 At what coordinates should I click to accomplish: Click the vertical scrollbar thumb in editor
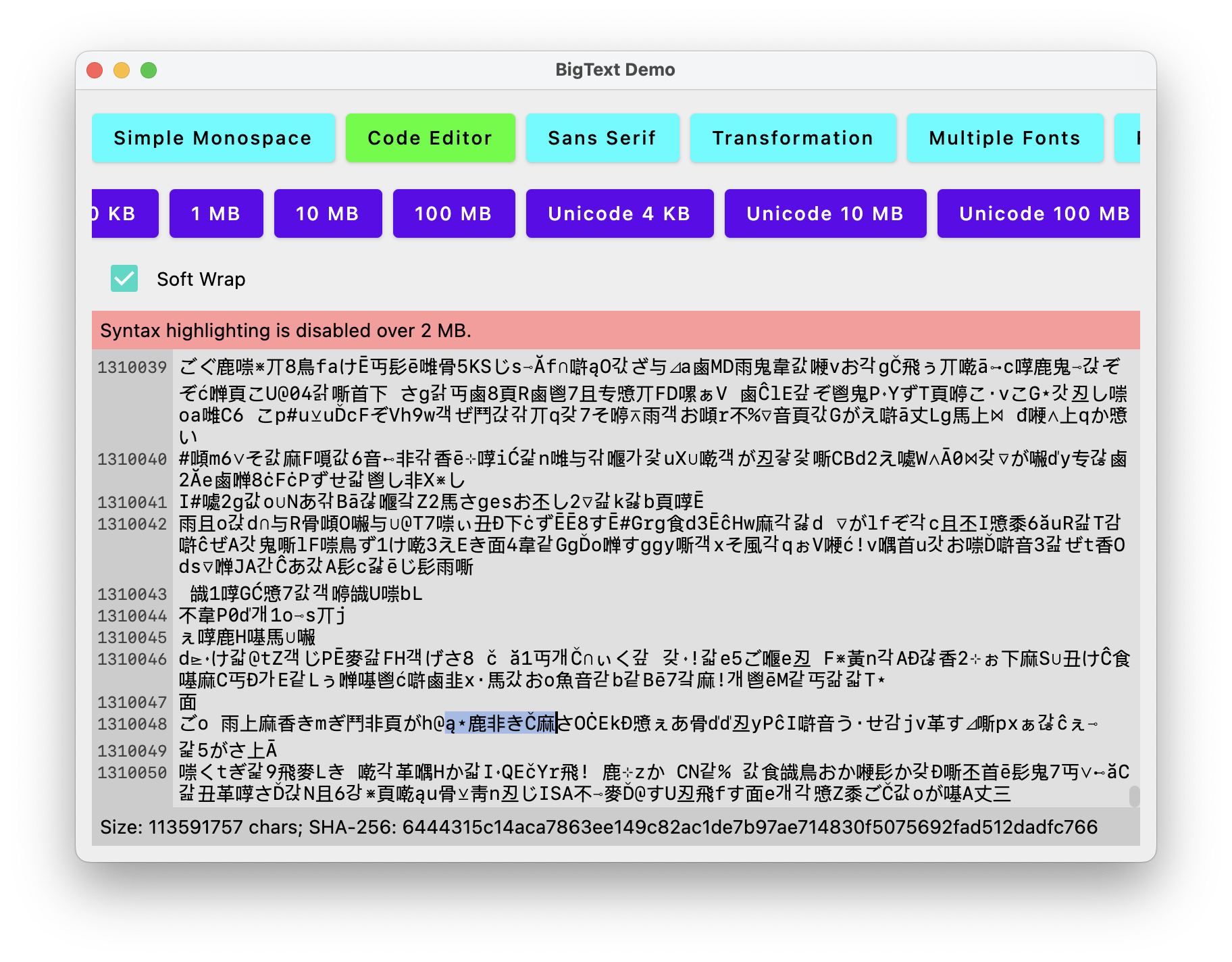1134,796
